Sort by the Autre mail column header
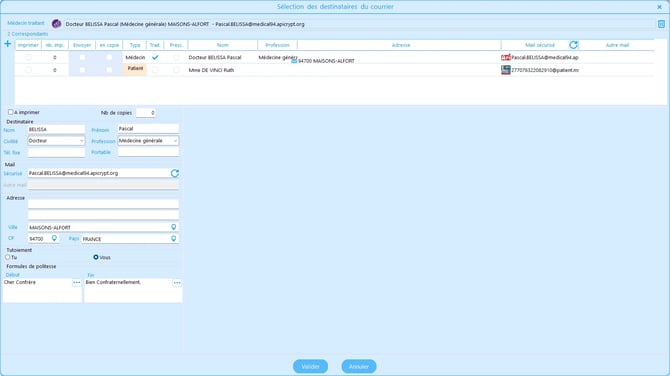Viewport: 670px width, 376px height. pyautogui.click(x=617, y=45)
